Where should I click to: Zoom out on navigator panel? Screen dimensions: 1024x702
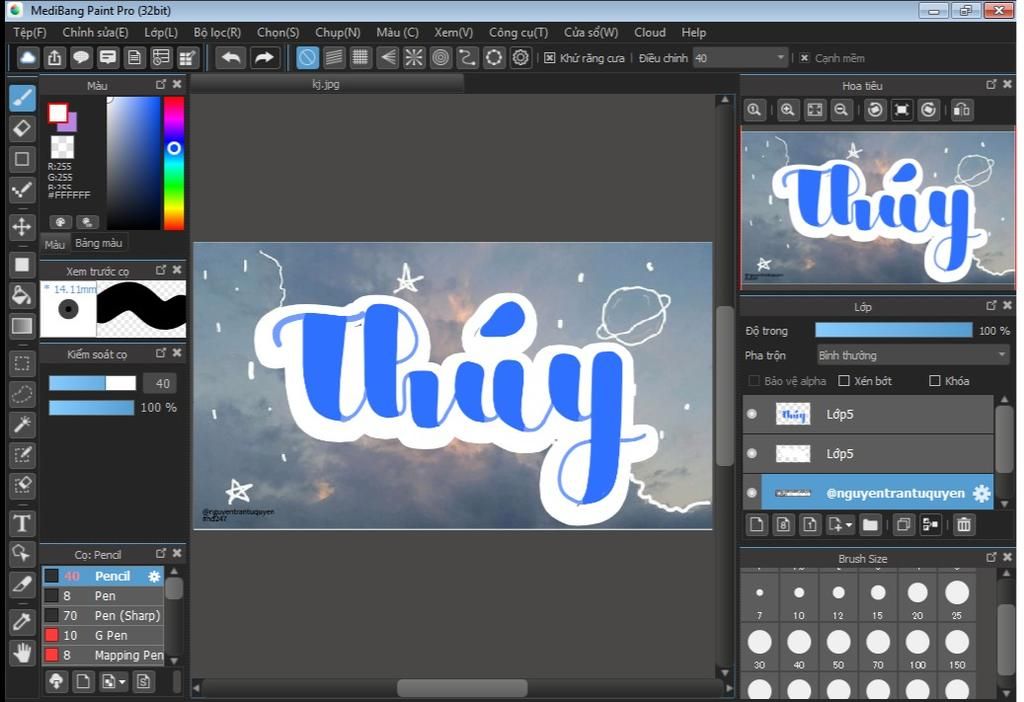(842, 110)
